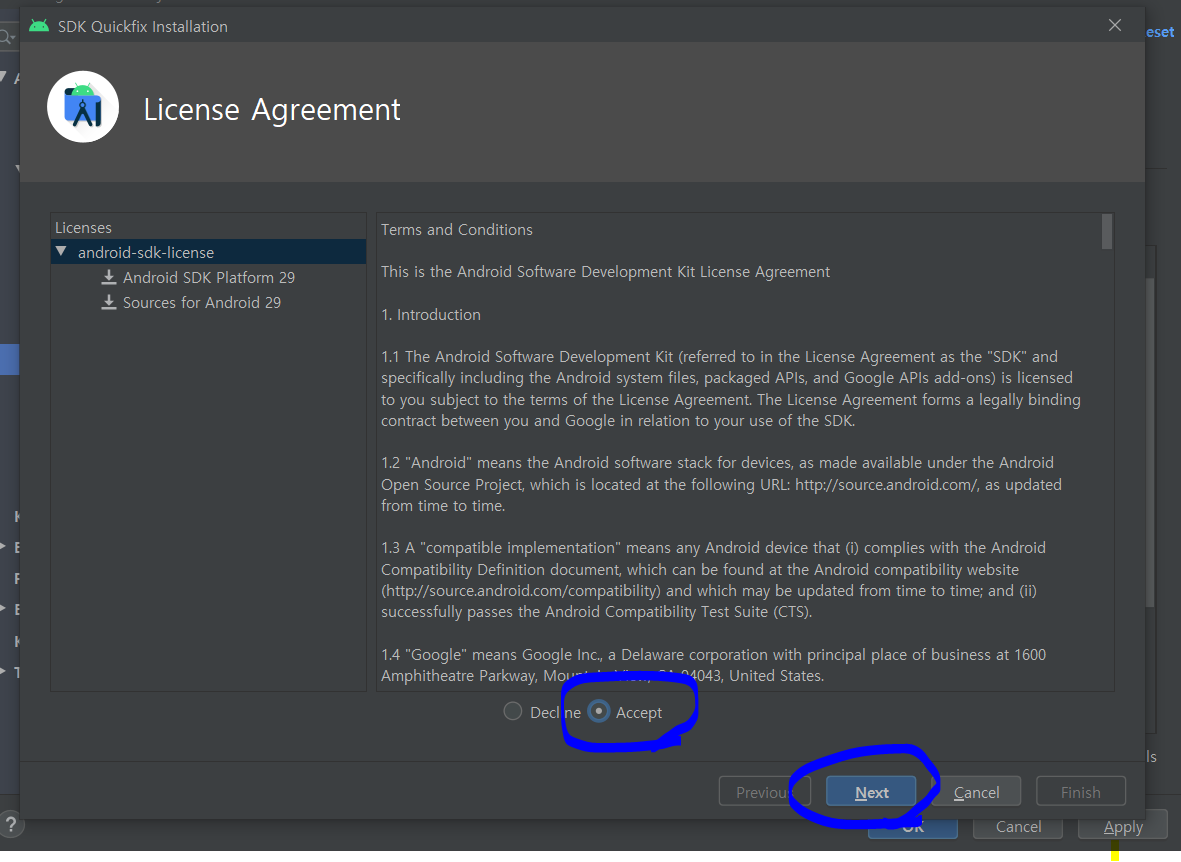Select the android-sdk-license row
Image resolution: width=1181 pixels, height=862 pixels.
coord(209,252)
